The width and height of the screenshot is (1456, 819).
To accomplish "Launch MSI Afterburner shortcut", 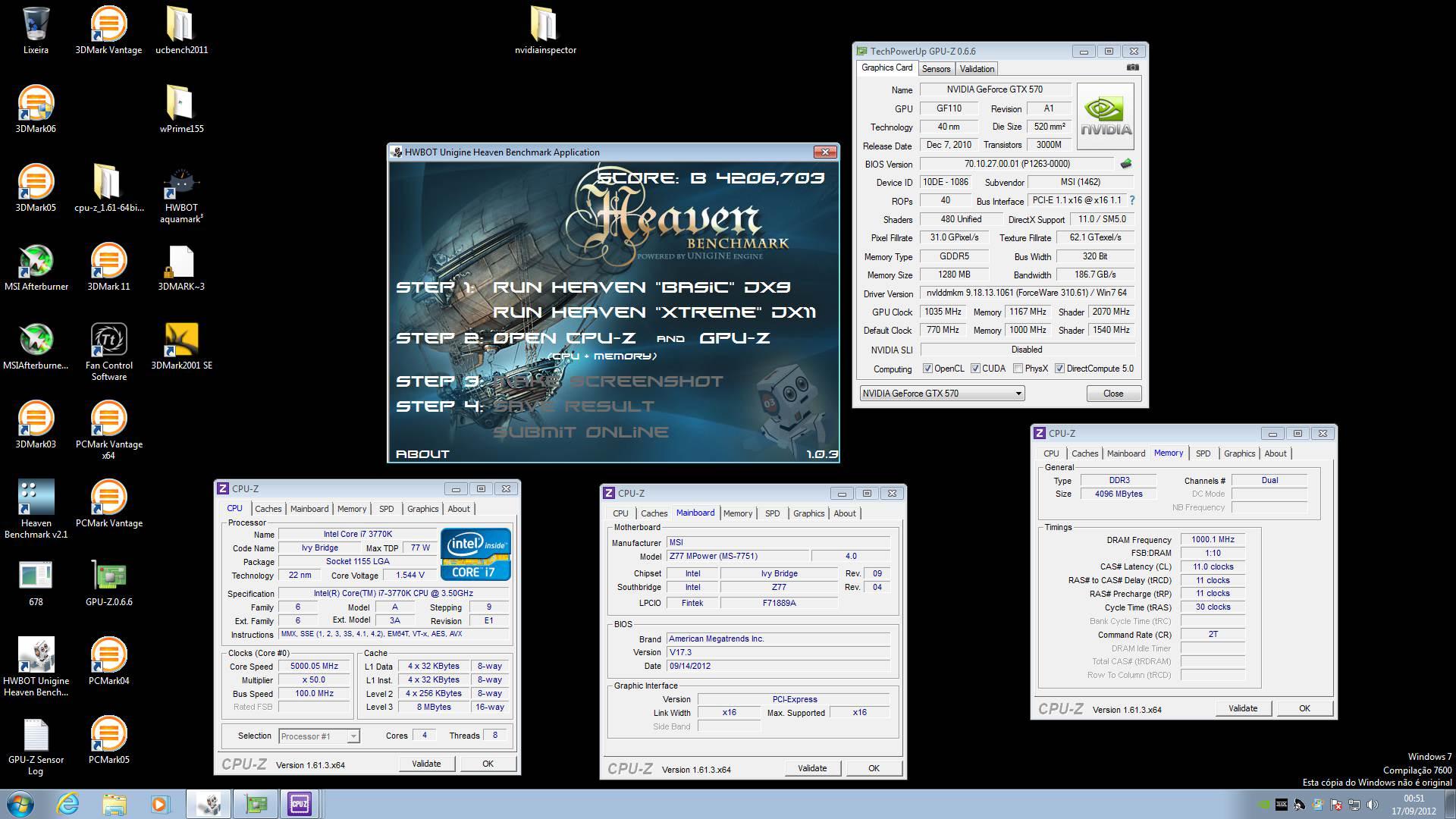I will pyautogui.click(x=36, y=267).
